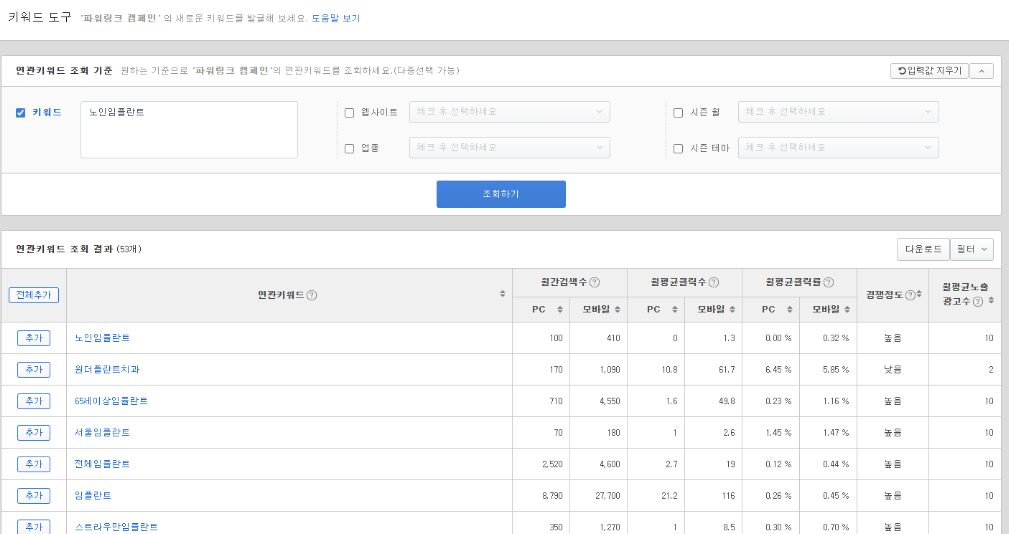1009x534 pixels.
Task: Open 서울임플란트 keyword link
Action: pos(102,432)
